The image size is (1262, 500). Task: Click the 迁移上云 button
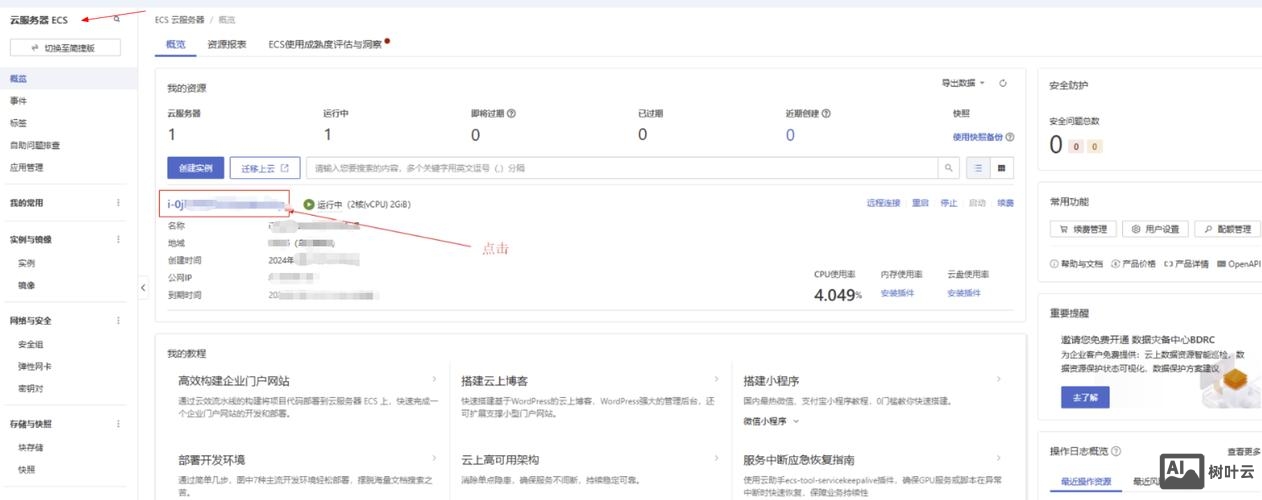click(265, 168)
